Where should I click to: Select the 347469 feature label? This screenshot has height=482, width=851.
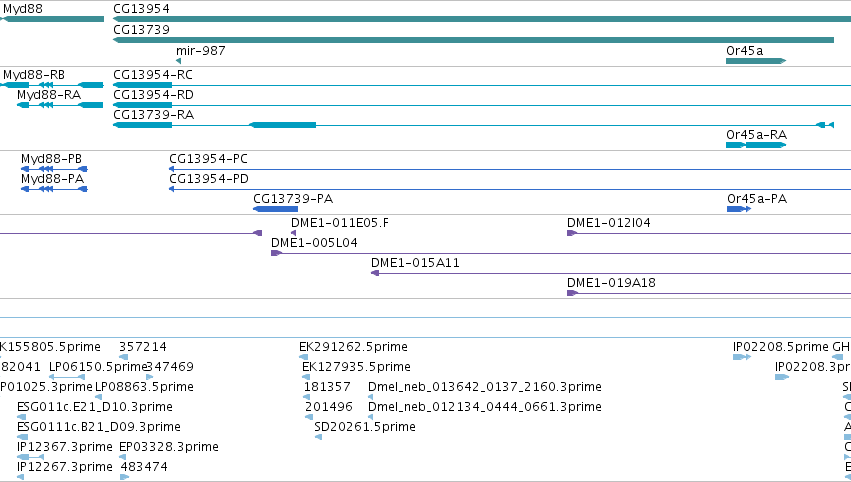pyautogui.click(x=170, y=366)
